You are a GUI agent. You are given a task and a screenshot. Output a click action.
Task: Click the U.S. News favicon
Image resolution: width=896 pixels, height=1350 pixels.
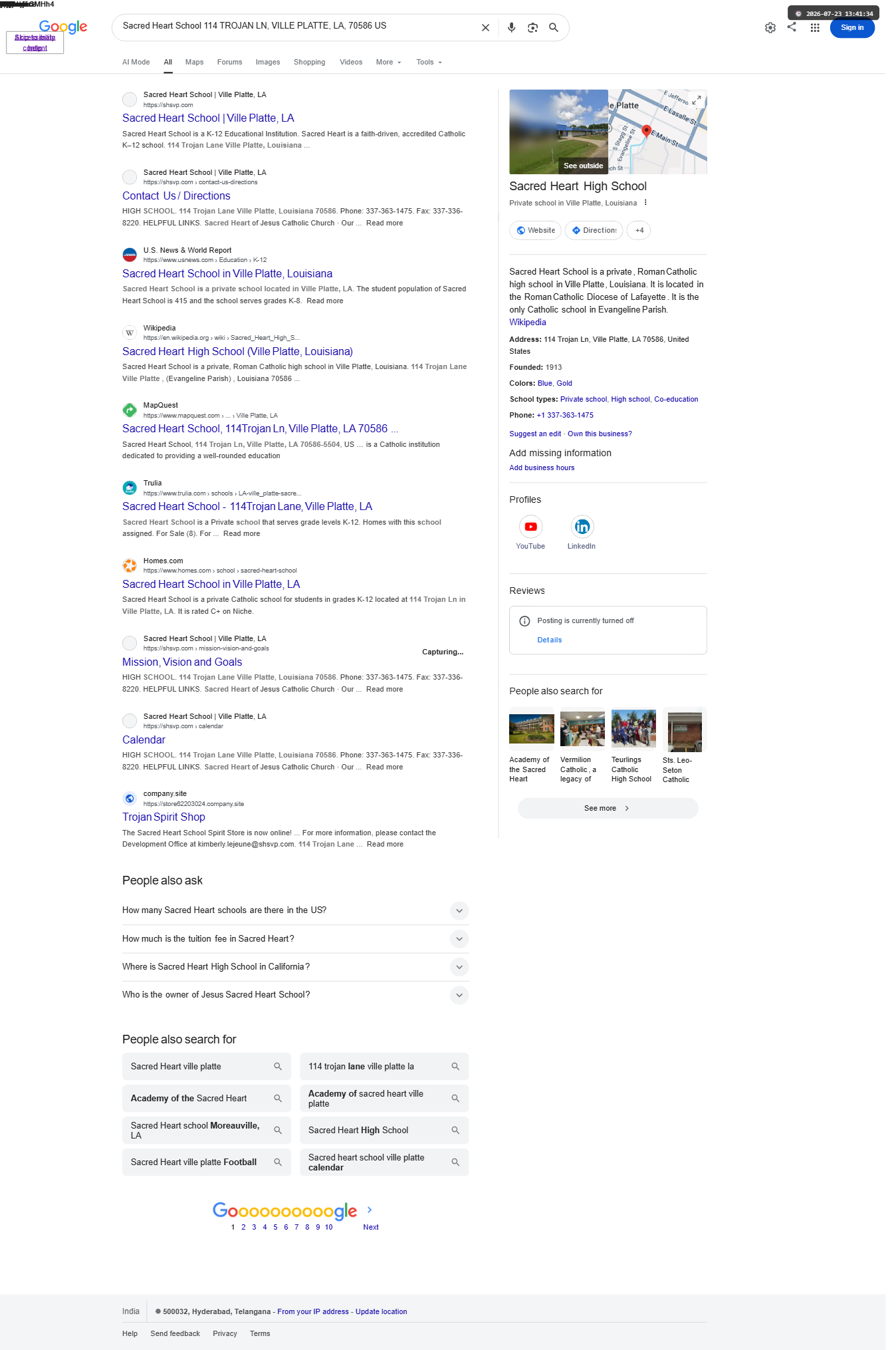point(130,255)
